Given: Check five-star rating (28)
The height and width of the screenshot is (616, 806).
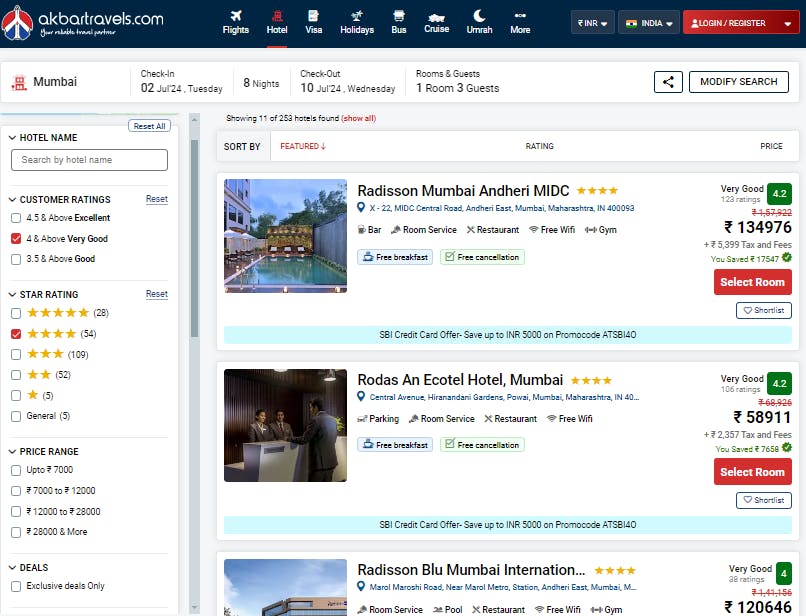Looking at the screenshot, I should click(16, 313).
